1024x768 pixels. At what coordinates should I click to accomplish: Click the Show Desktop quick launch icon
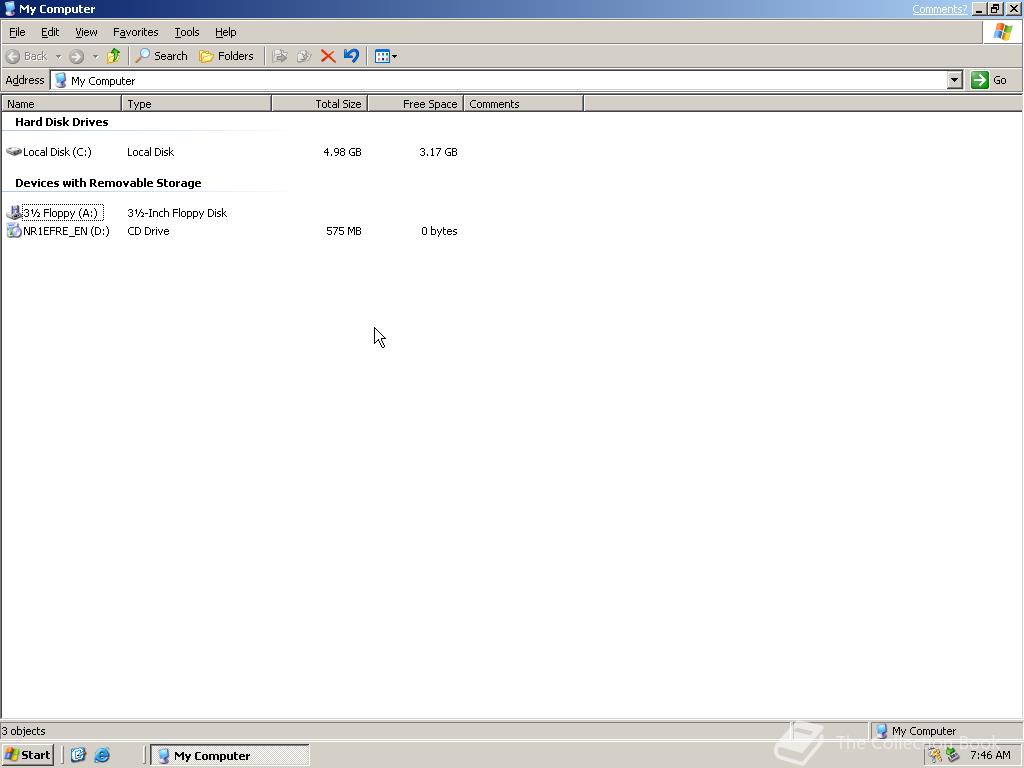tap(78, 755)
